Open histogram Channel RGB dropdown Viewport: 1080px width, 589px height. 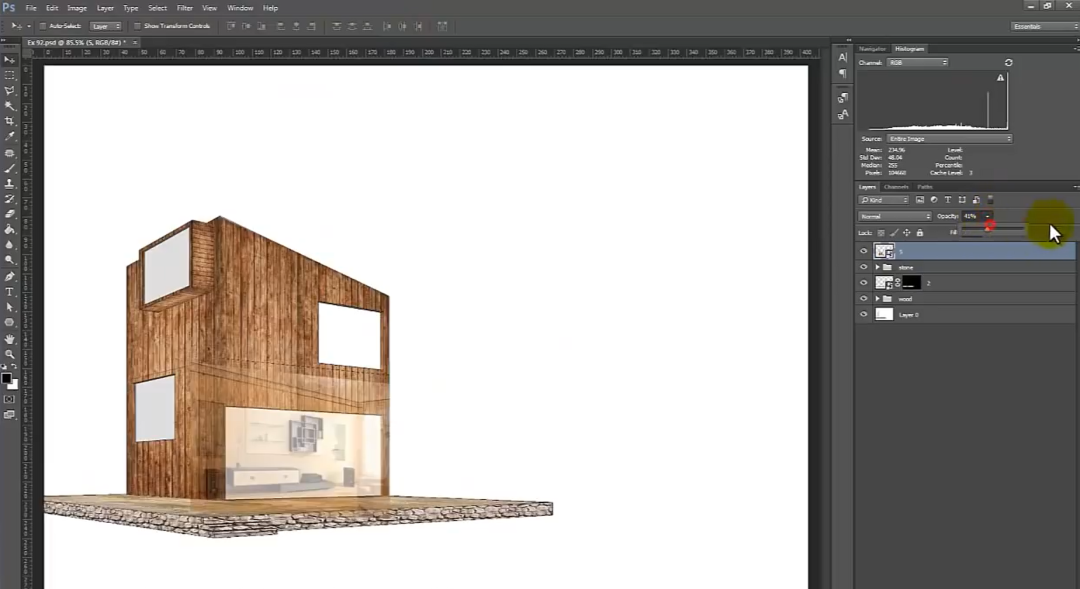point(916,63)
